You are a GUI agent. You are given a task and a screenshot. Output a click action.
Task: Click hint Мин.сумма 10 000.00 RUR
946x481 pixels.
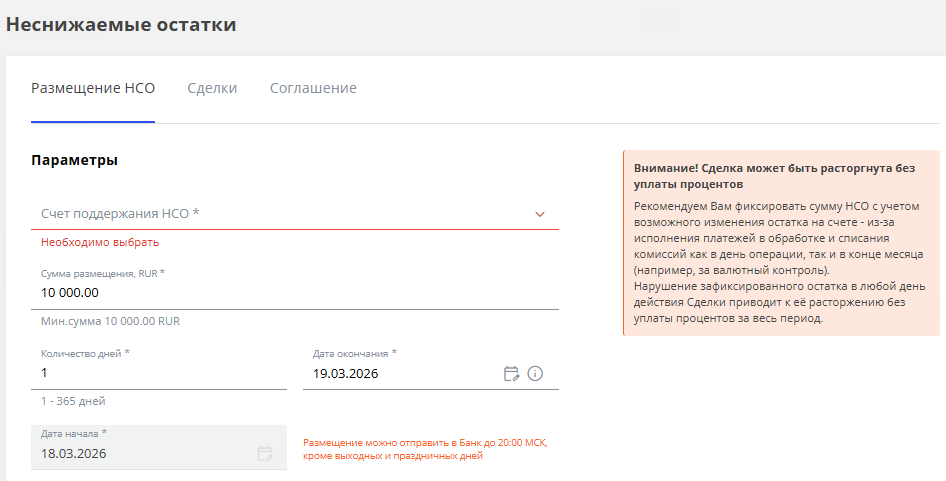(110, 321)
